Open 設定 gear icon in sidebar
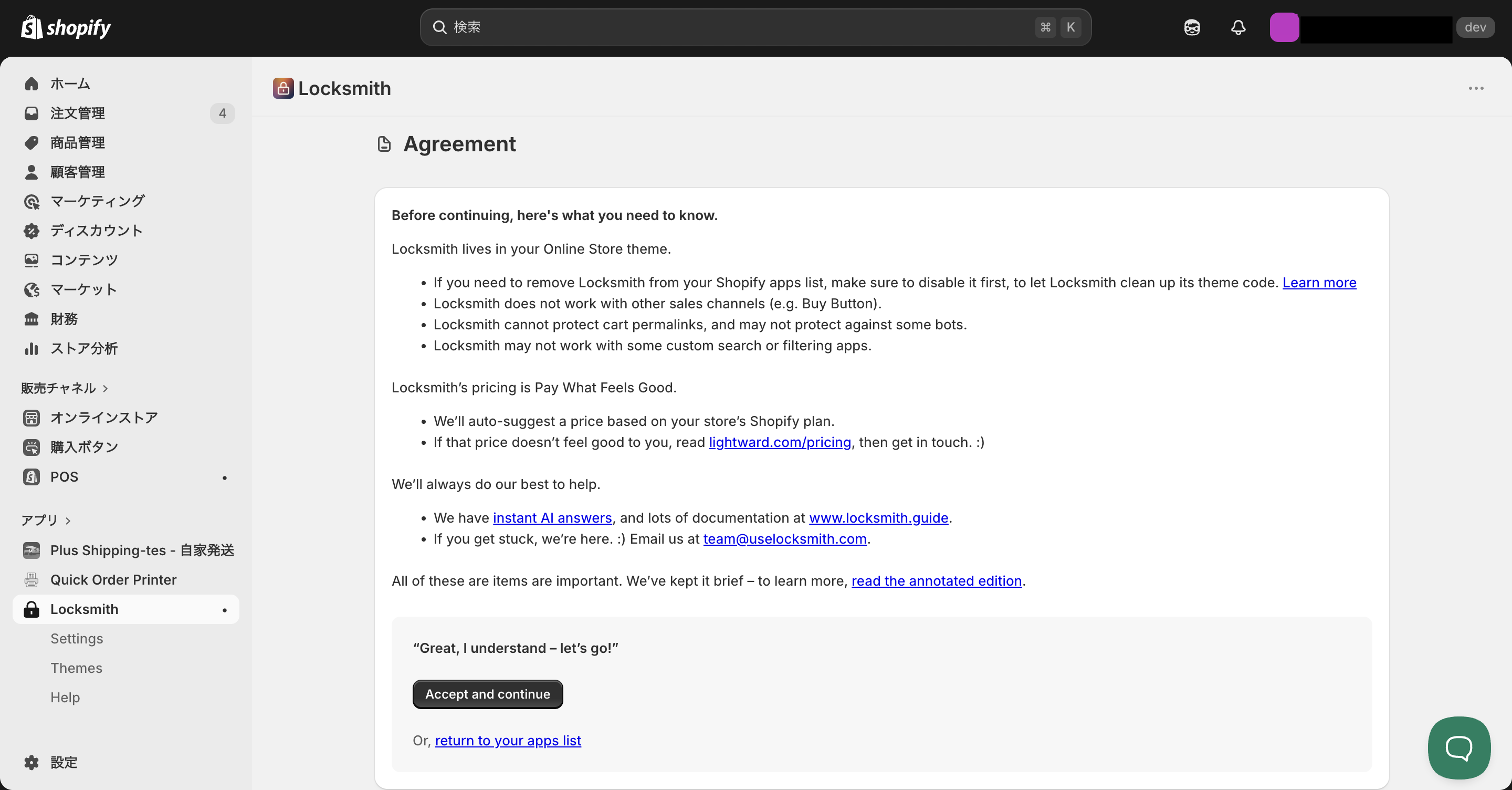This screenshot has height=790, width=1512. (x=31, y=762)
